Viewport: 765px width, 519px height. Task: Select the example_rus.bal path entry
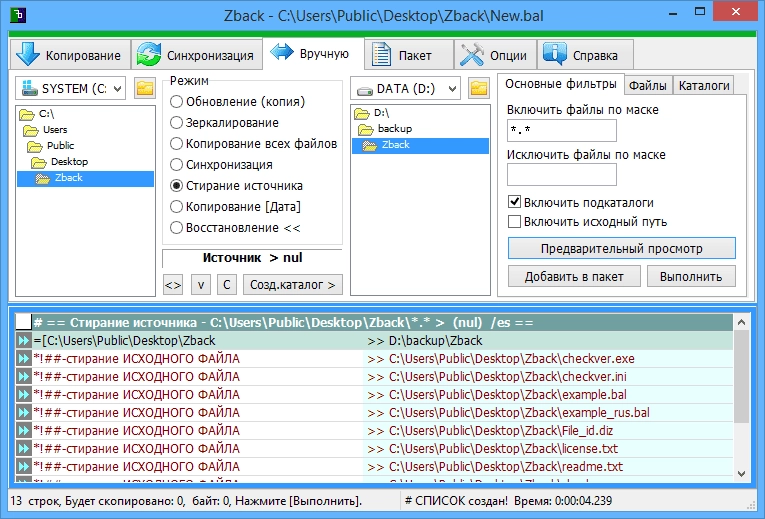pos(519,413)
